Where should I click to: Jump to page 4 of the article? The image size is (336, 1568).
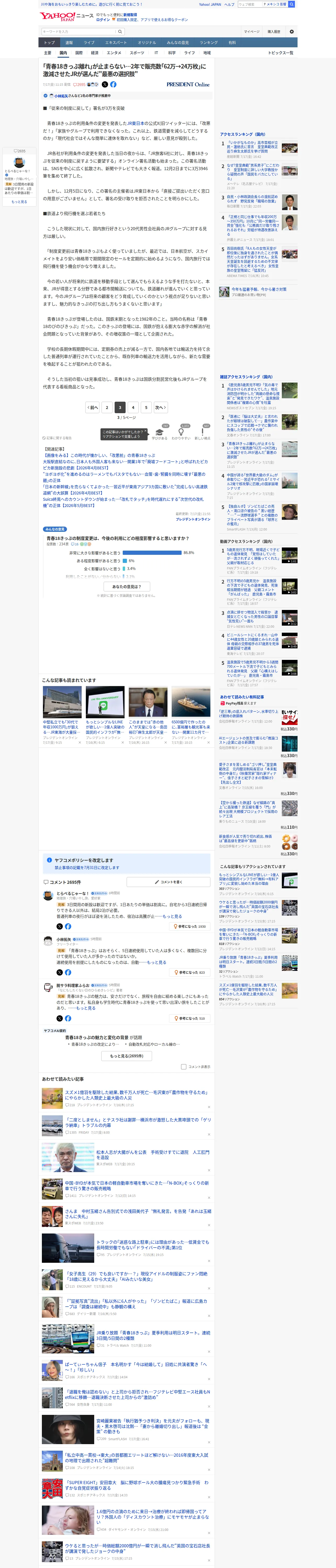point(133,407)
